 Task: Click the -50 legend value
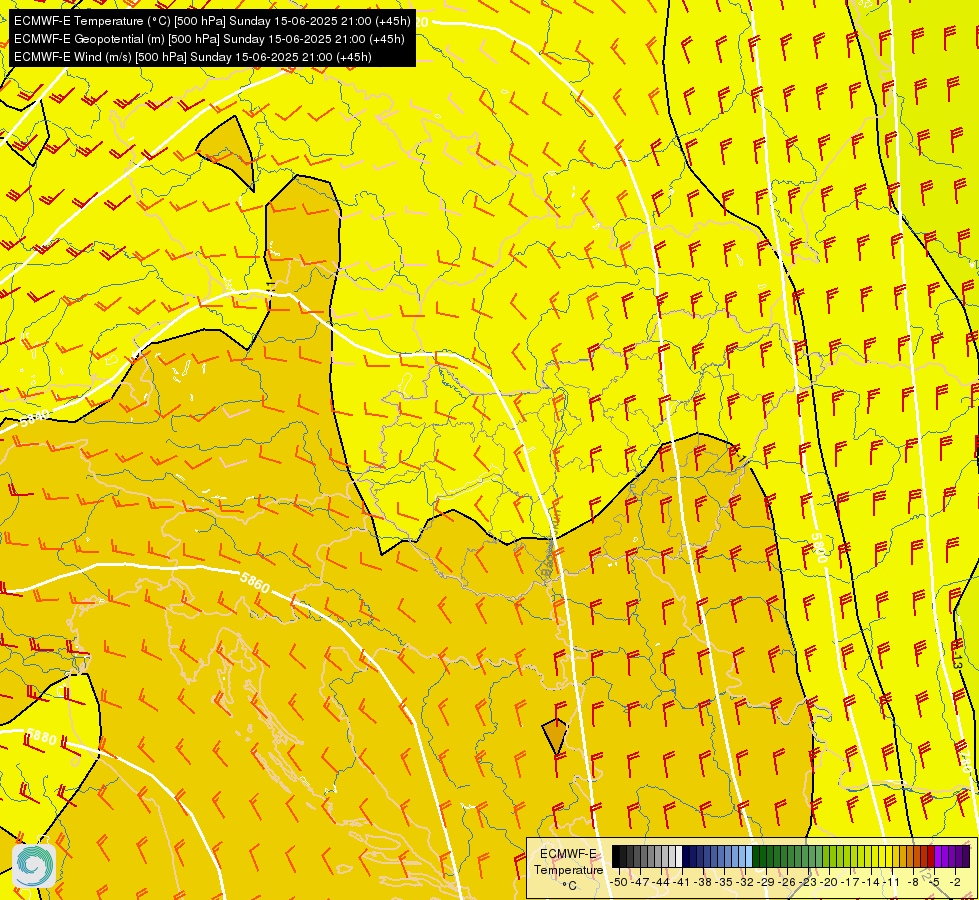pos(619,882)
